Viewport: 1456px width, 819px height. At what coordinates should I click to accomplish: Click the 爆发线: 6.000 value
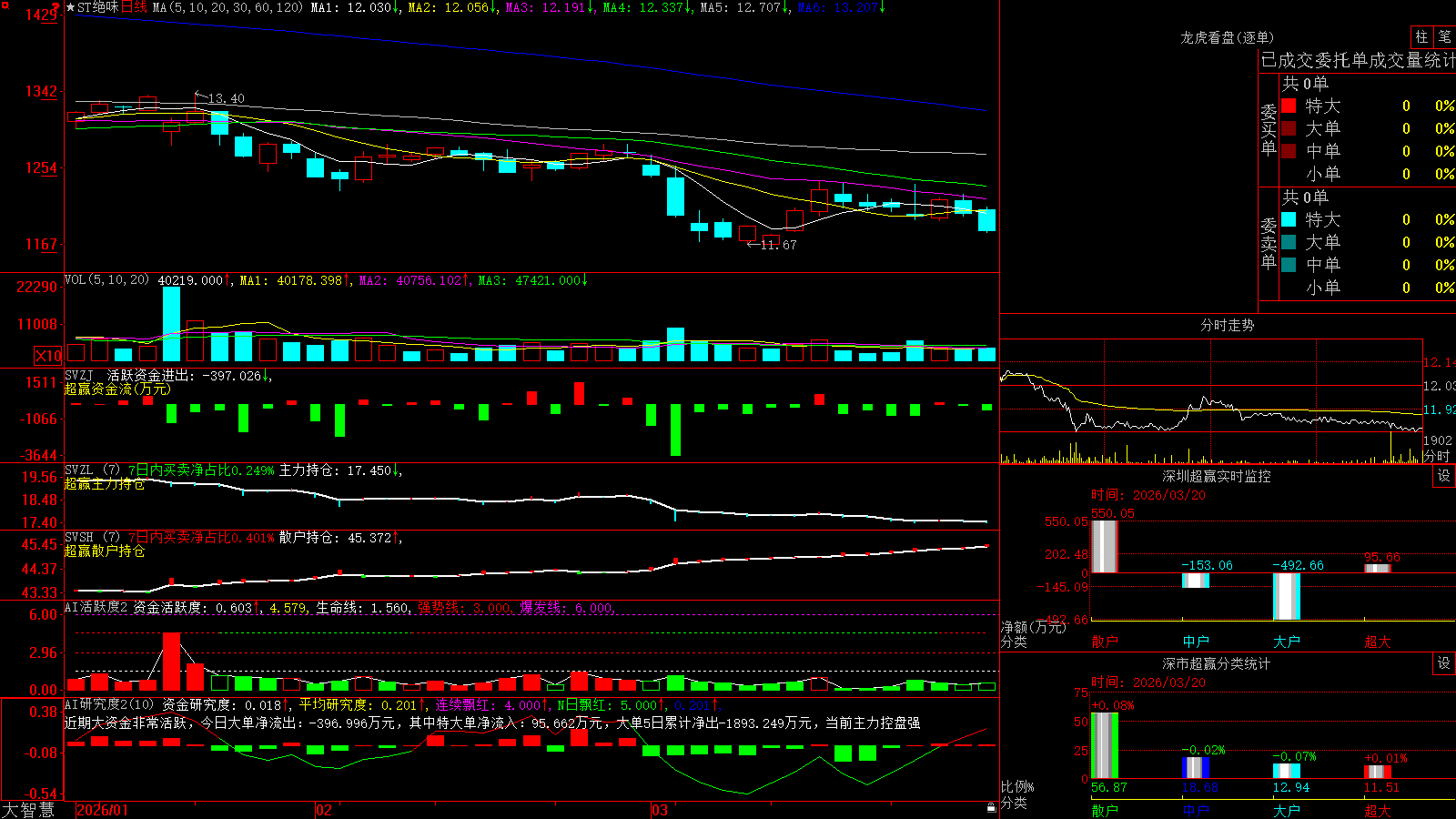[x=567, y=607]
